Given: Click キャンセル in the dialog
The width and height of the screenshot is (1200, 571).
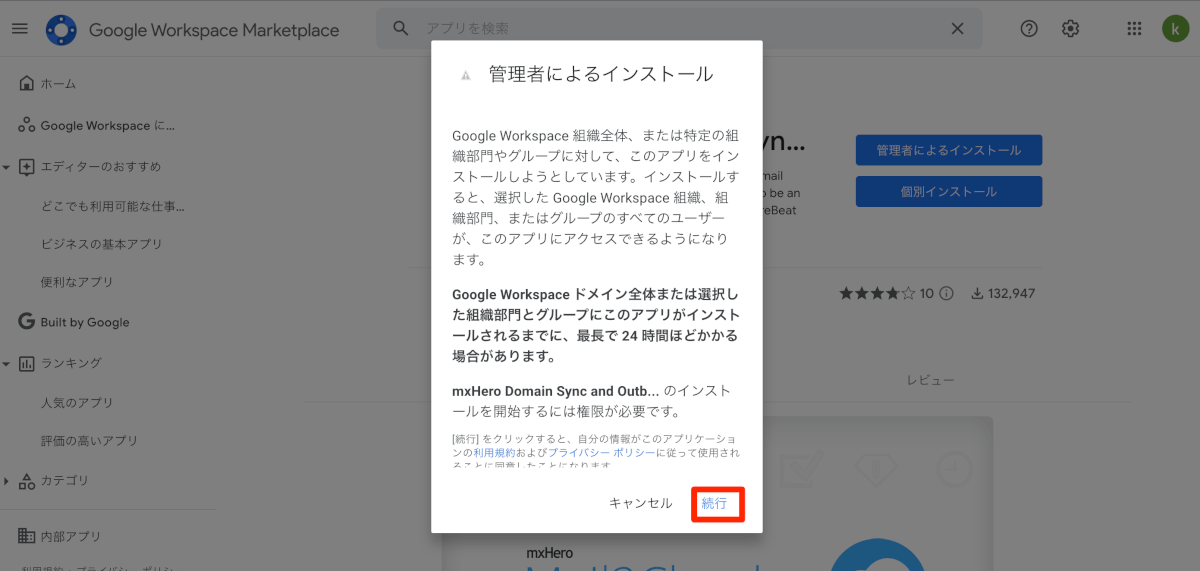Looking at the screenshot, I should pyautogui.click(x=641, y=503).
